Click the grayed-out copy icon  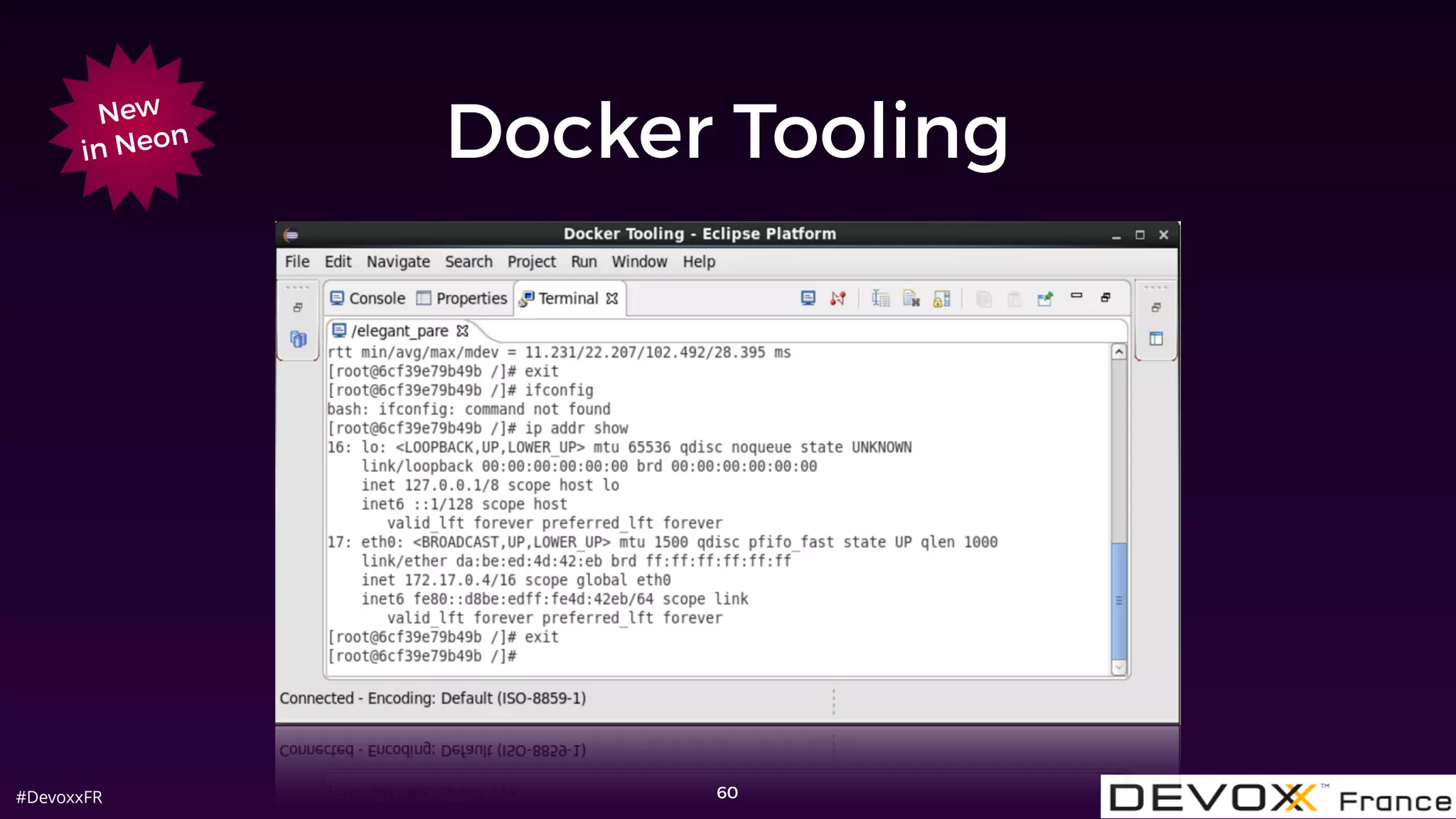click(x=984, y=299)
